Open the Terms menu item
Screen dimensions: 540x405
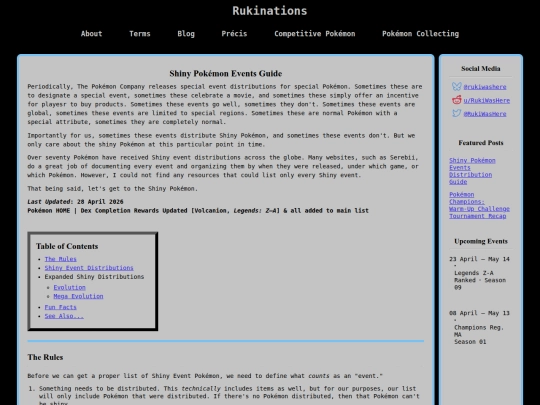(x=139, y=34)
